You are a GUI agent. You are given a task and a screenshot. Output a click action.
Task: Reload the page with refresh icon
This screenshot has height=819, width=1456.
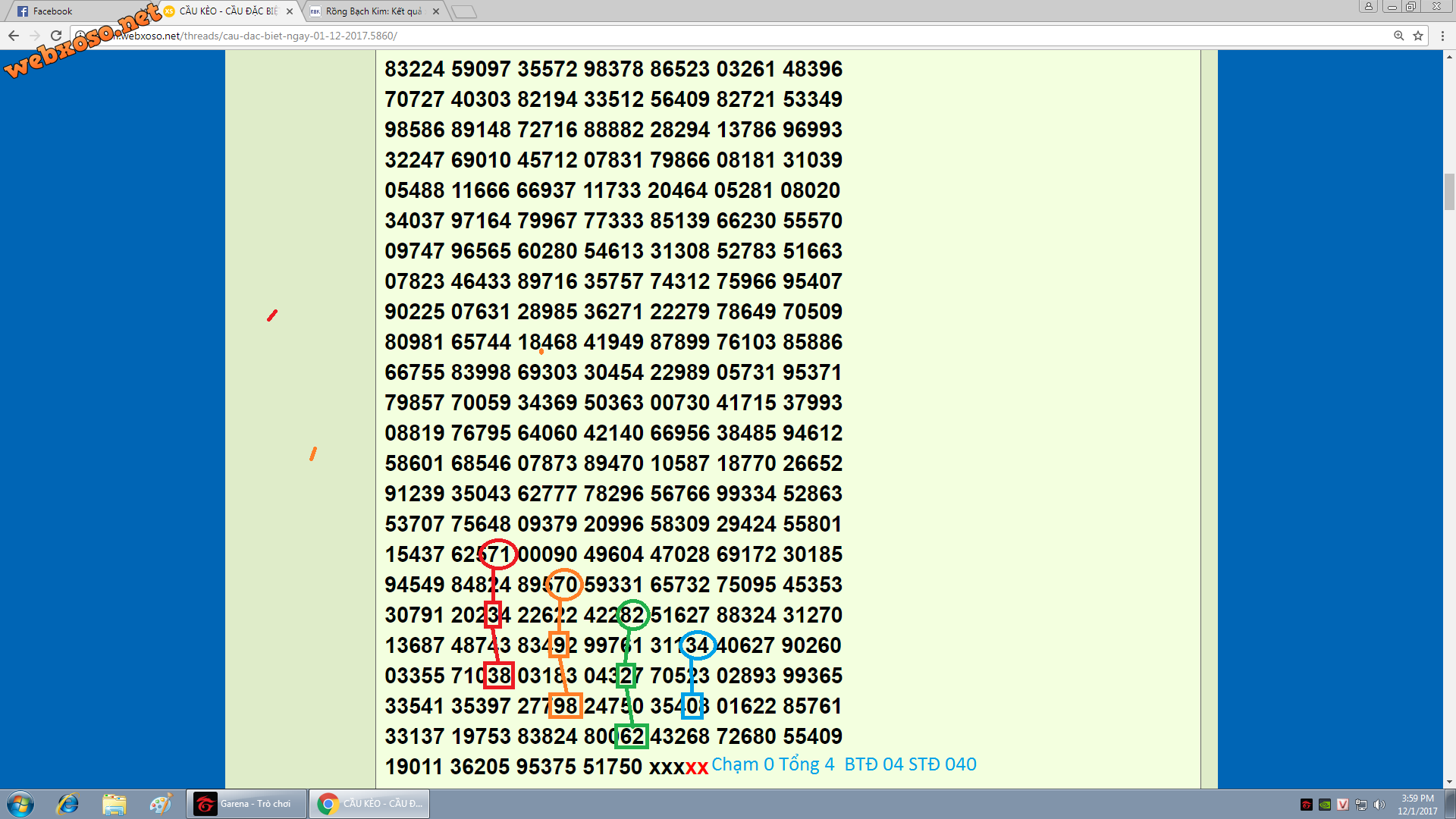point(56,36)
